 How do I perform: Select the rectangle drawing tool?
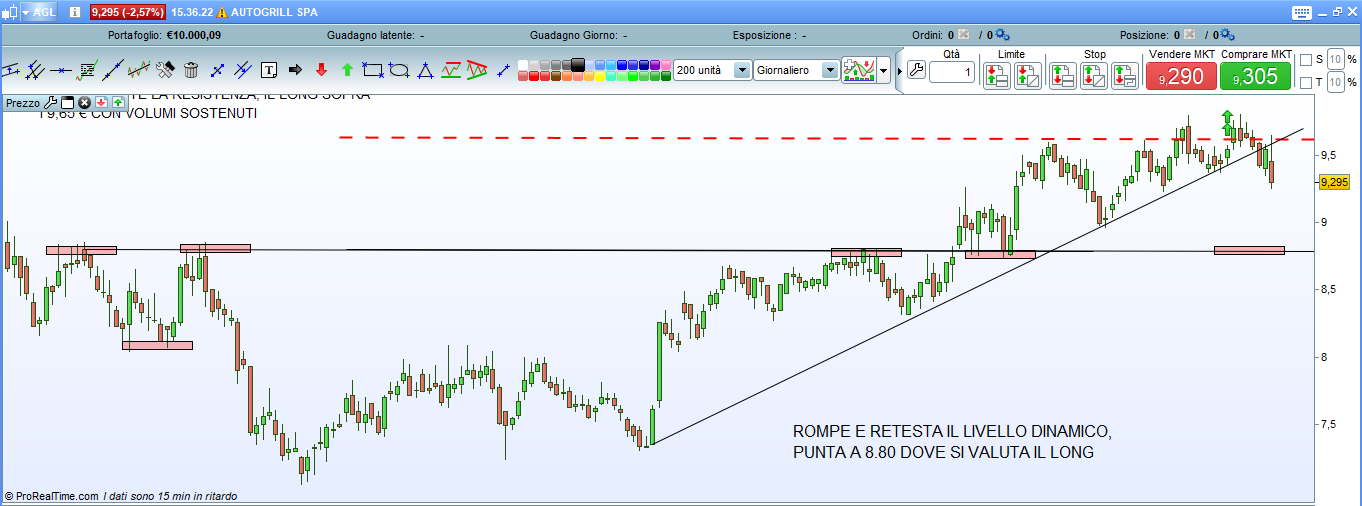click(373, 70)
